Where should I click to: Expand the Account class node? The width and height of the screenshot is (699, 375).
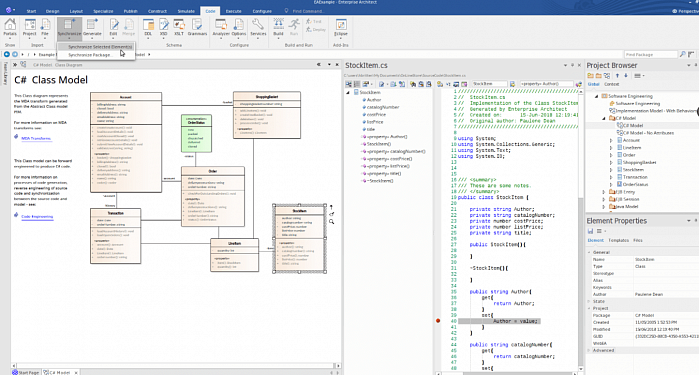click(x=611, y=140)
